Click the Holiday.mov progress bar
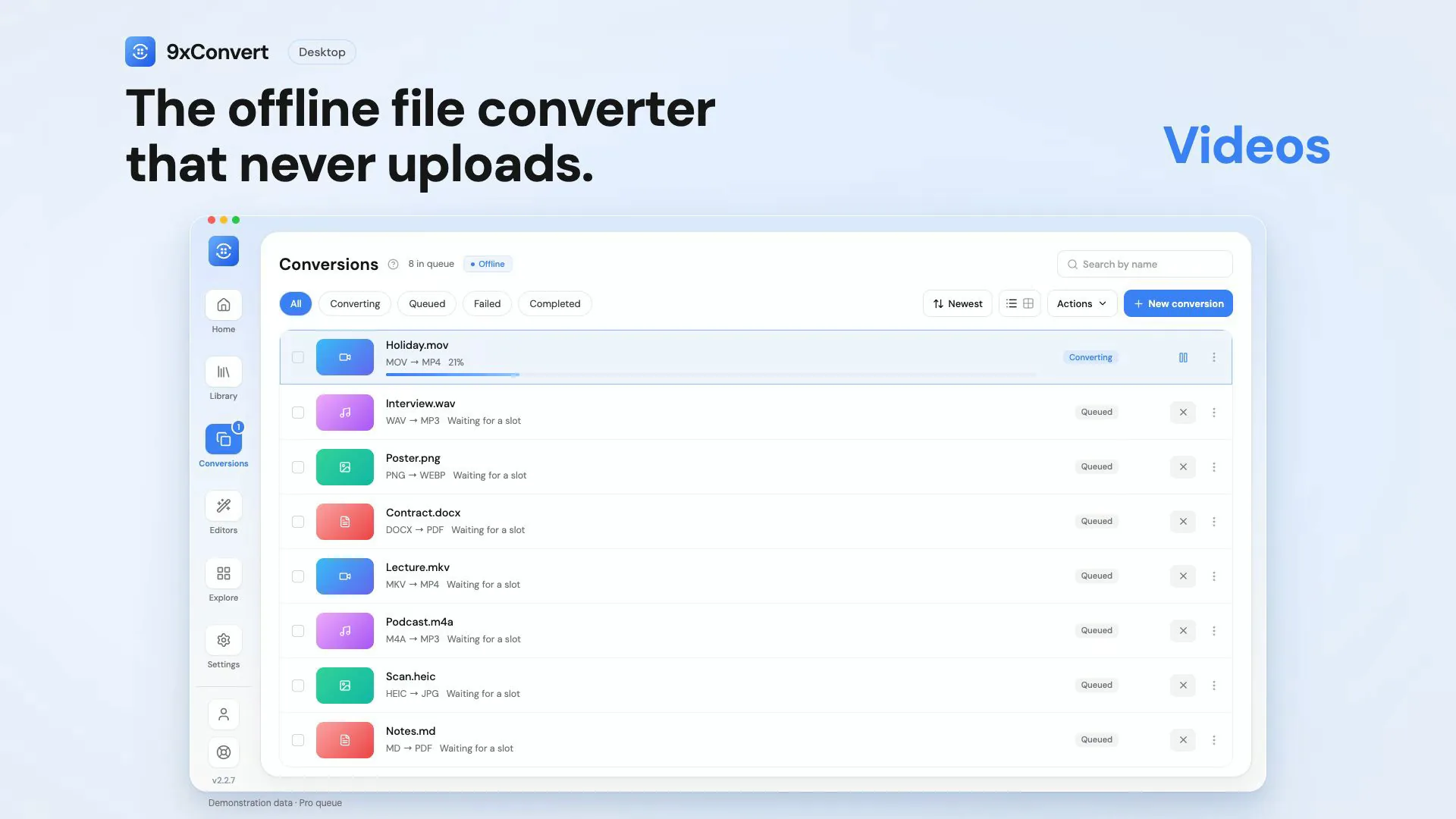This screenshot has width=1456, height=819. click(x=711, y=375)
